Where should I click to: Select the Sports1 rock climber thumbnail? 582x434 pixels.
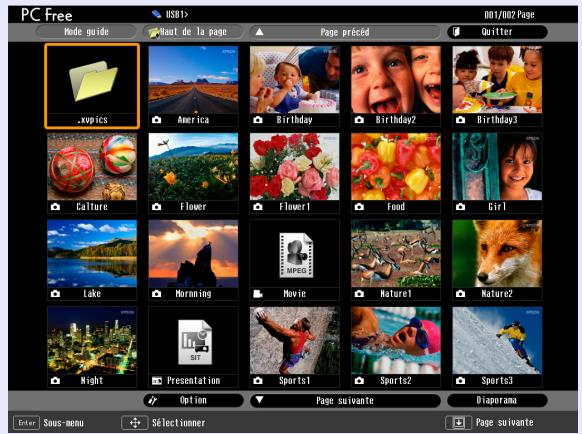coord(295,340)
